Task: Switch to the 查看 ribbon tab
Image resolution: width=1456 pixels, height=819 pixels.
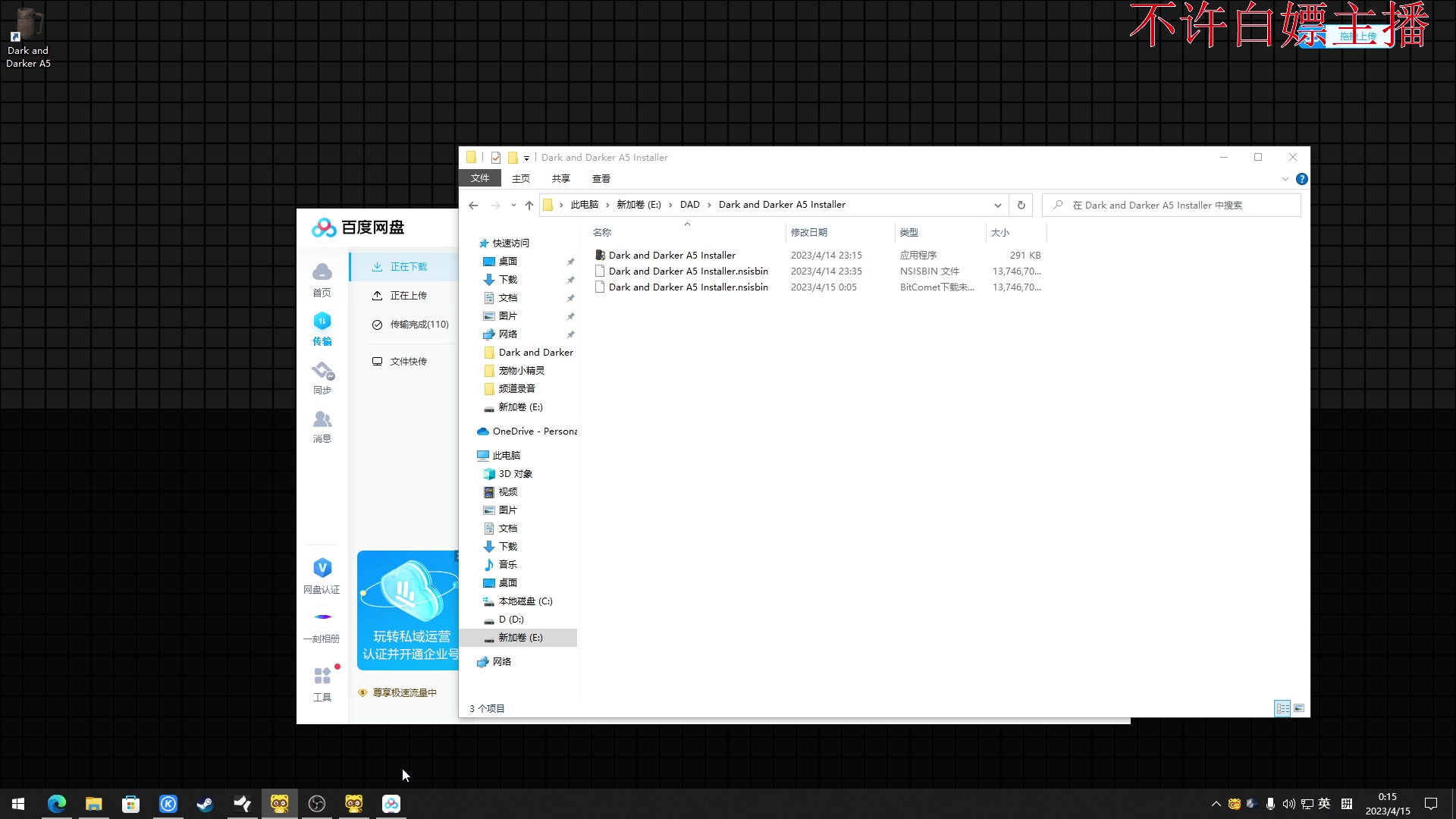Action: pyautogui.click(x=601, y=179)
